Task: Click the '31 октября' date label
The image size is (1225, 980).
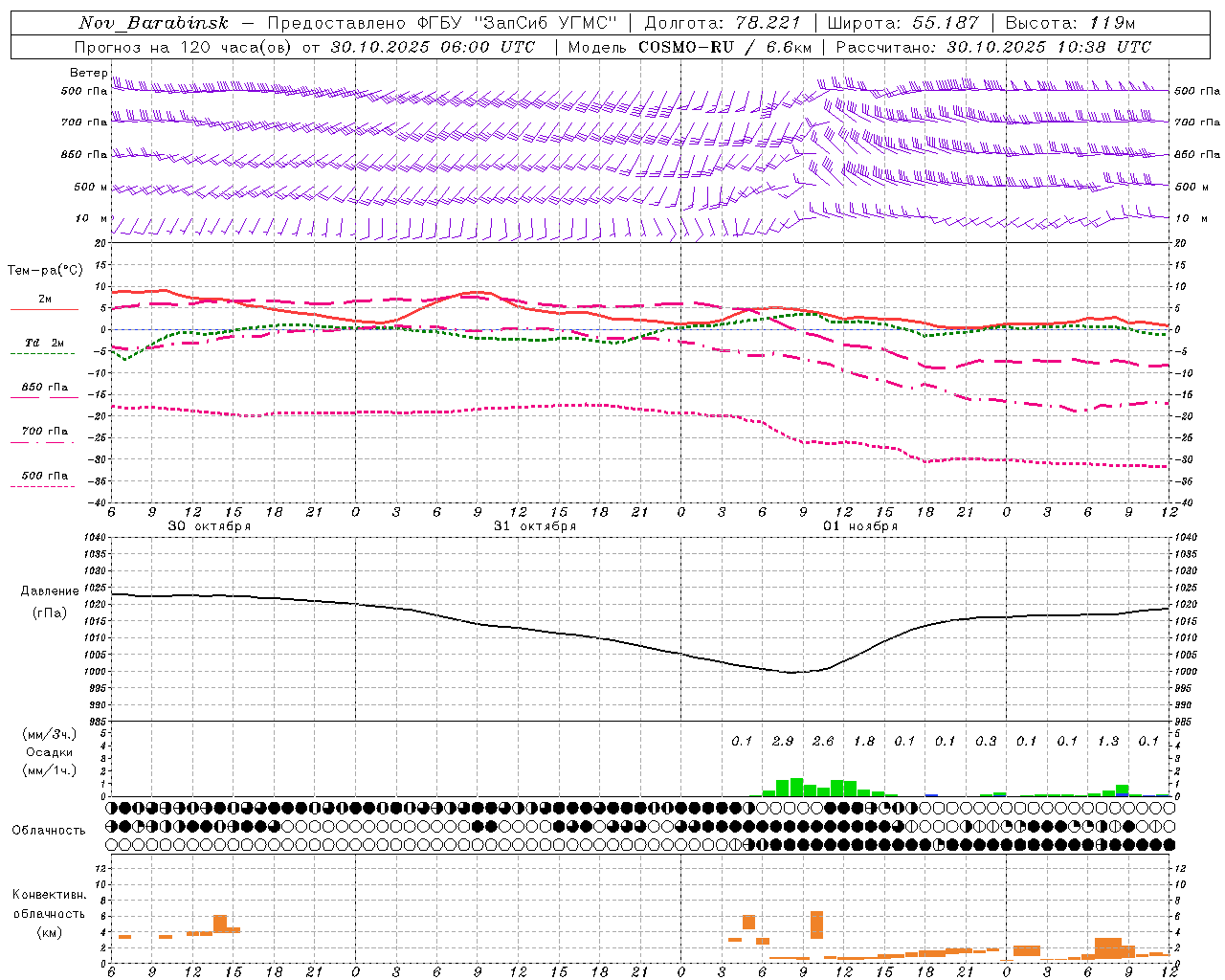Action: tap(535, 526)
